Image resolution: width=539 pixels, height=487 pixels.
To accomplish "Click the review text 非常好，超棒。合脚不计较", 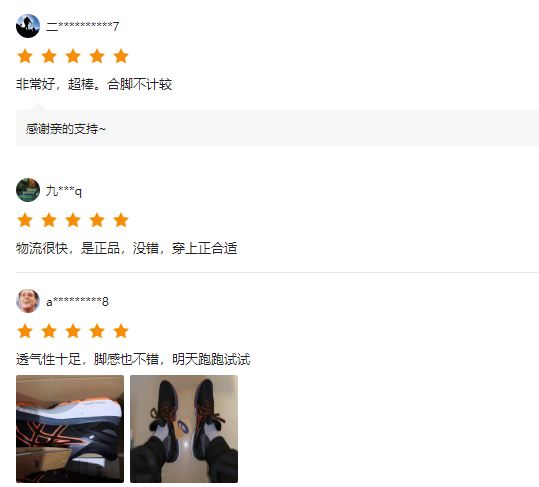I will tap(94, 84).
